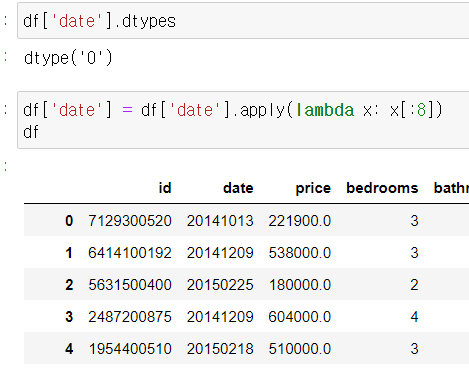469x368 pixels.
Task: Click the lambda keyword in code
Action: [x=325, y=110]
